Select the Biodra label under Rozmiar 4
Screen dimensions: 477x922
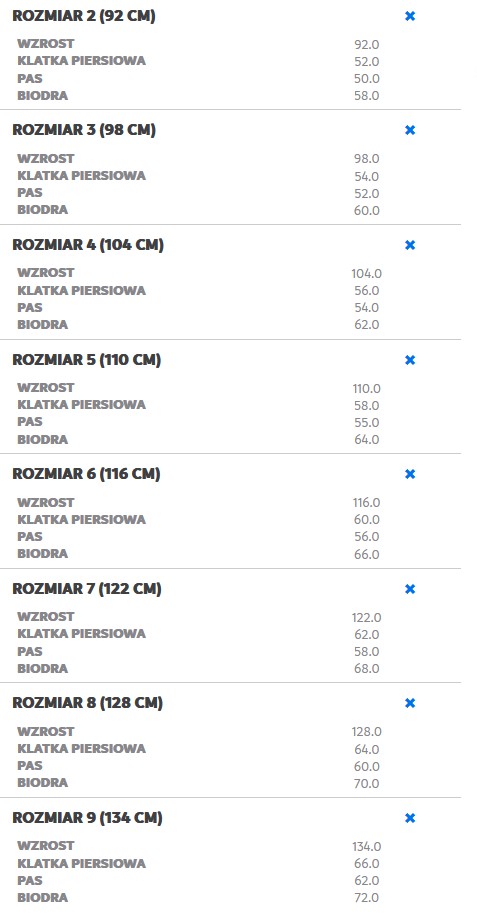click(x=42, y=325)
